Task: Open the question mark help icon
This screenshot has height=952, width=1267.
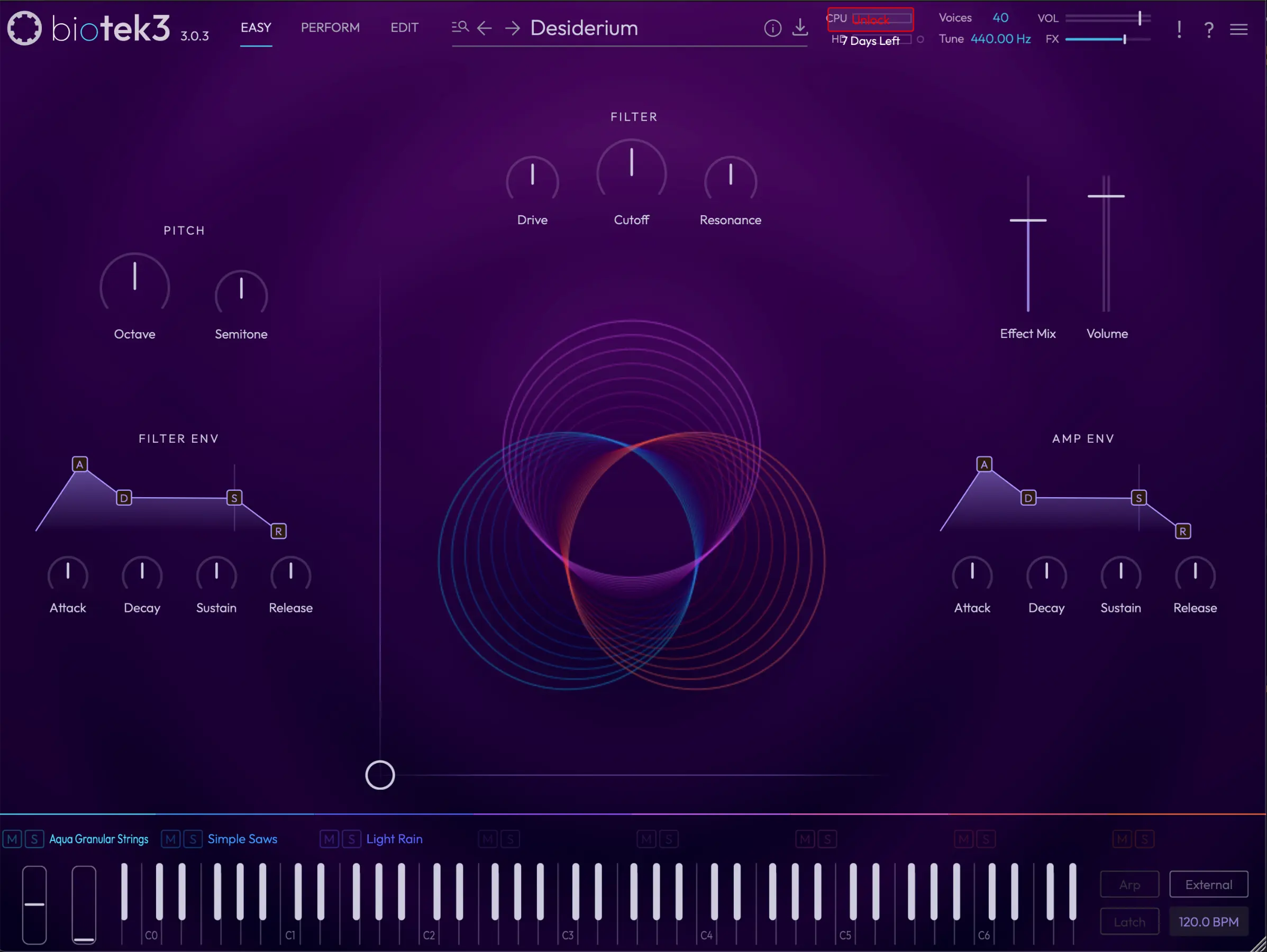Action: pyautogui.click(x=1209, y=30)
